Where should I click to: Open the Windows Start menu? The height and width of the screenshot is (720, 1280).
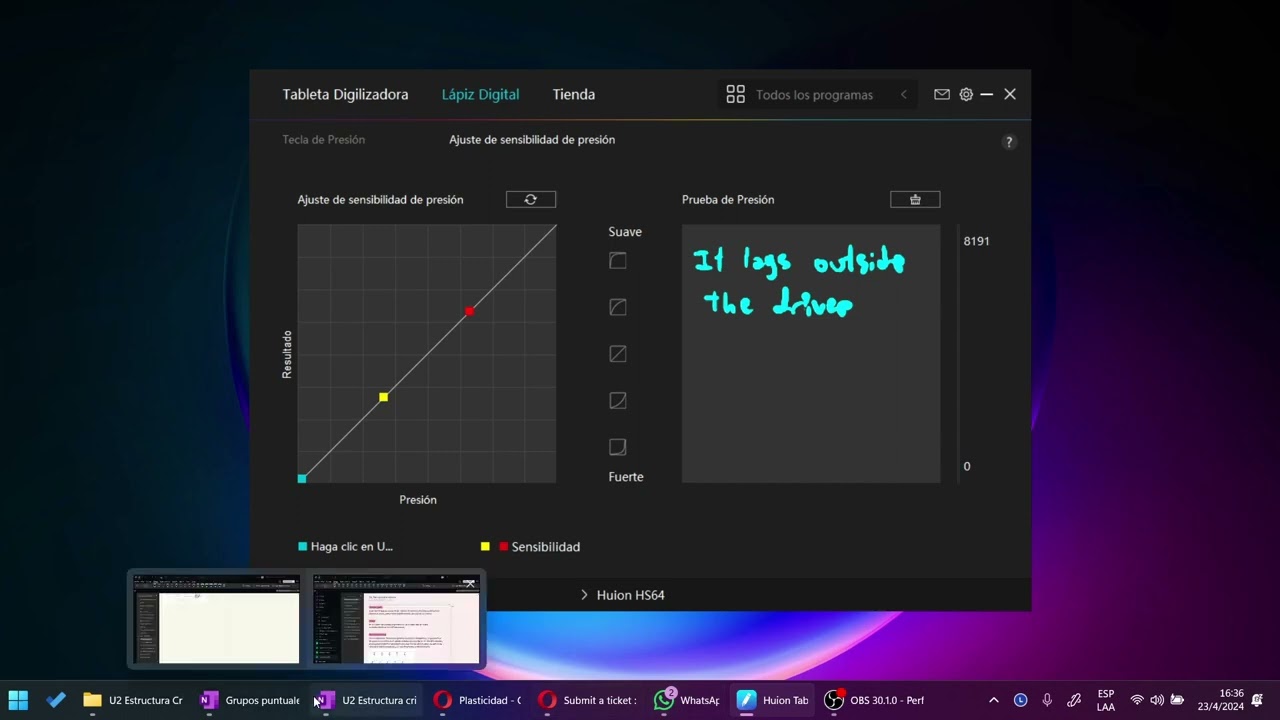click(18, 700)
